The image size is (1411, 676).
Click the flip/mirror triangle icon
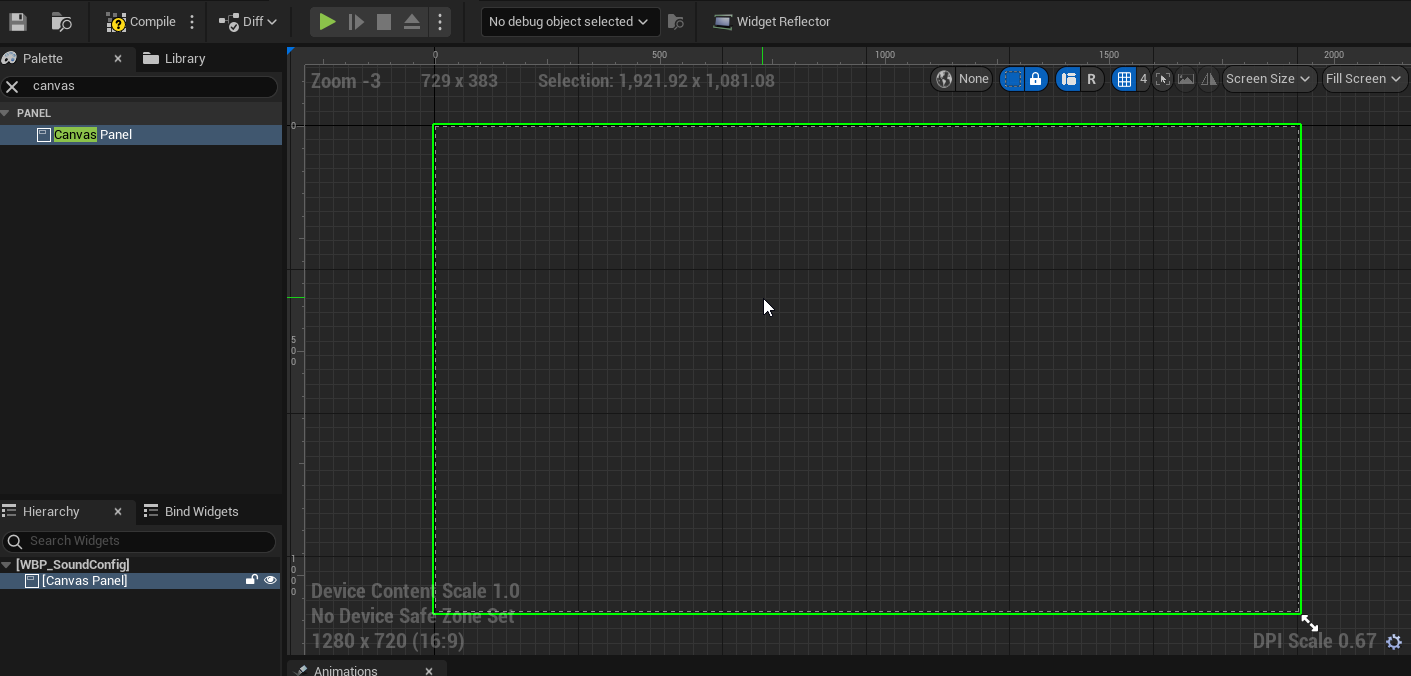click(1209, 79)
